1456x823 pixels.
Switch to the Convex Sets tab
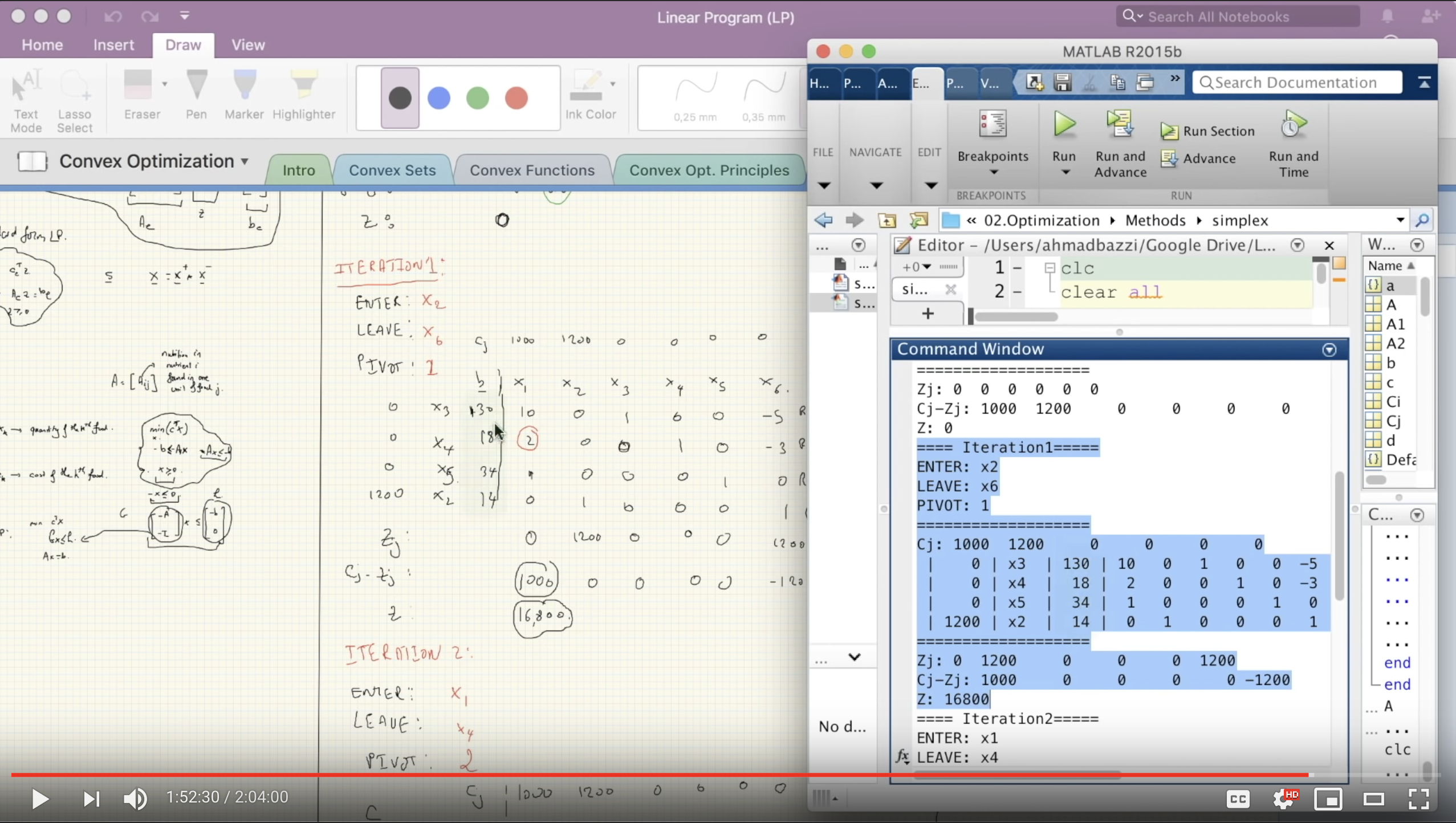click(392, 170)
